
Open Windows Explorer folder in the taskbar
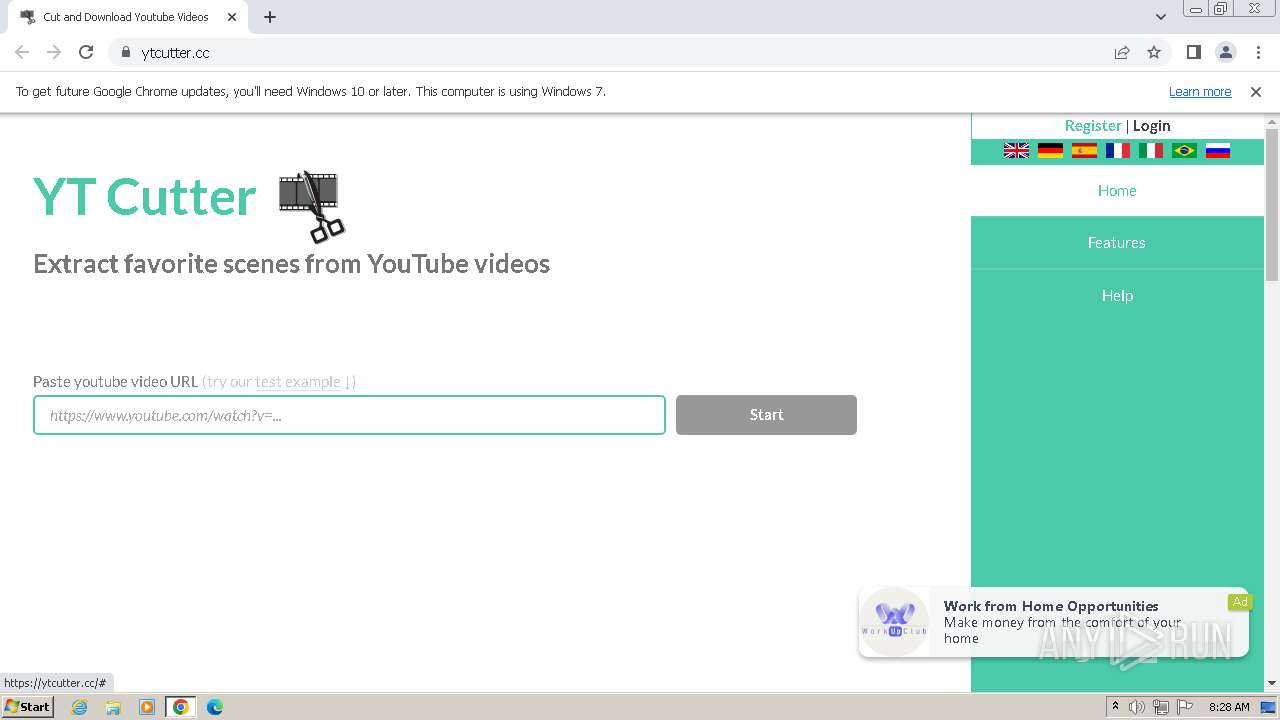pyautogui.click(x=113, y=707)
